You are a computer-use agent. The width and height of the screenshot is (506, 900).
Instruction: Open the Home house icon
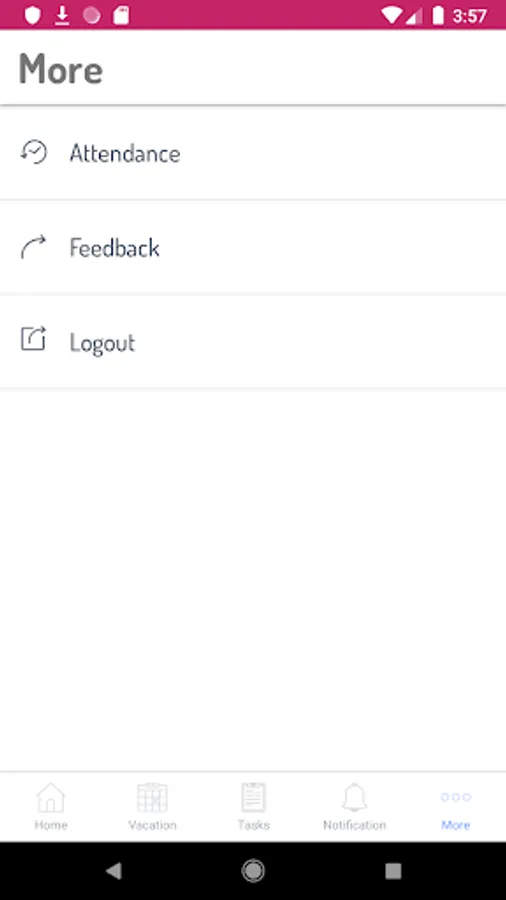(51, 797)
